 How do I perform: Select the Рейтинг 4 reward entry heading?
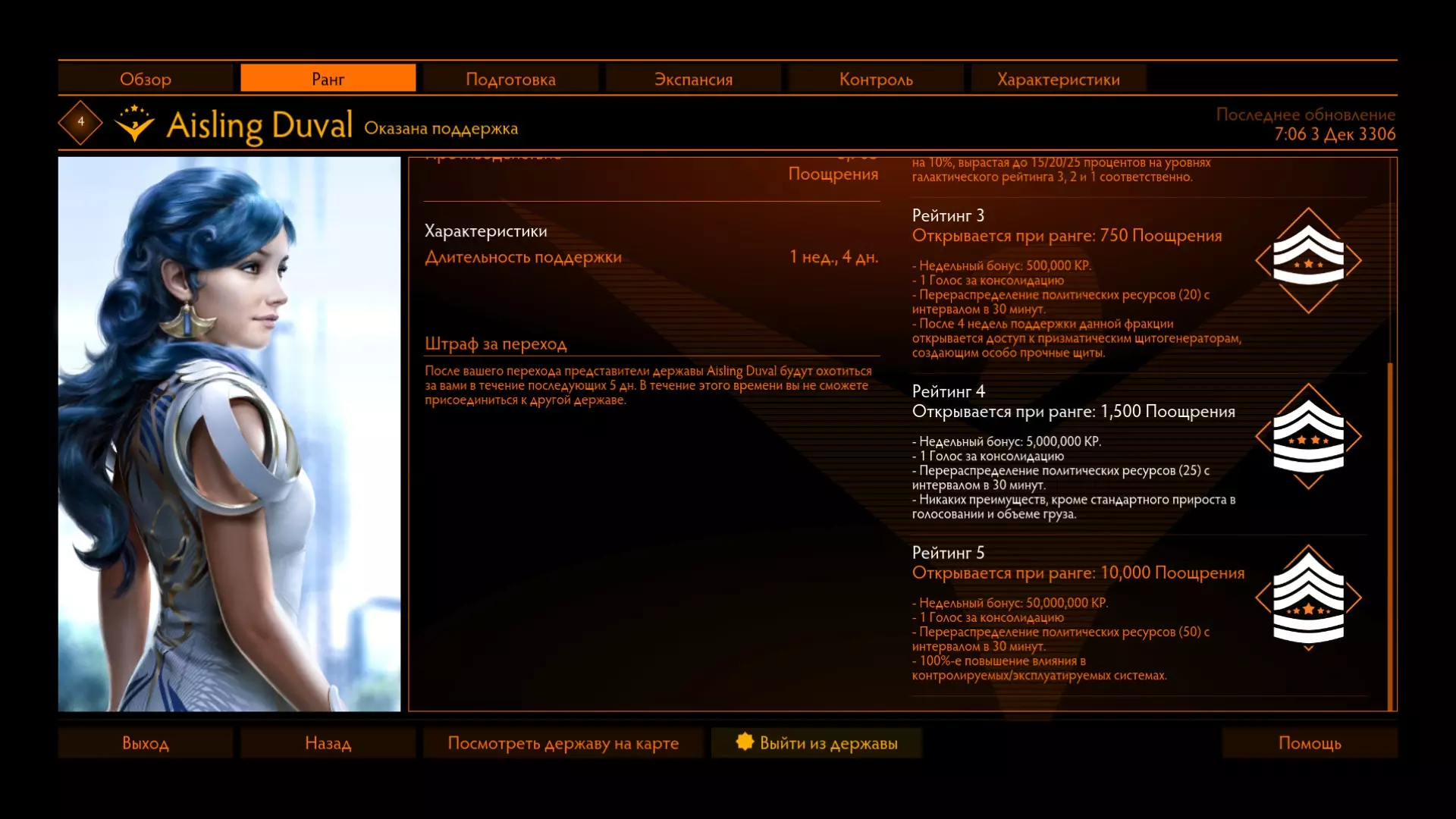949,391
